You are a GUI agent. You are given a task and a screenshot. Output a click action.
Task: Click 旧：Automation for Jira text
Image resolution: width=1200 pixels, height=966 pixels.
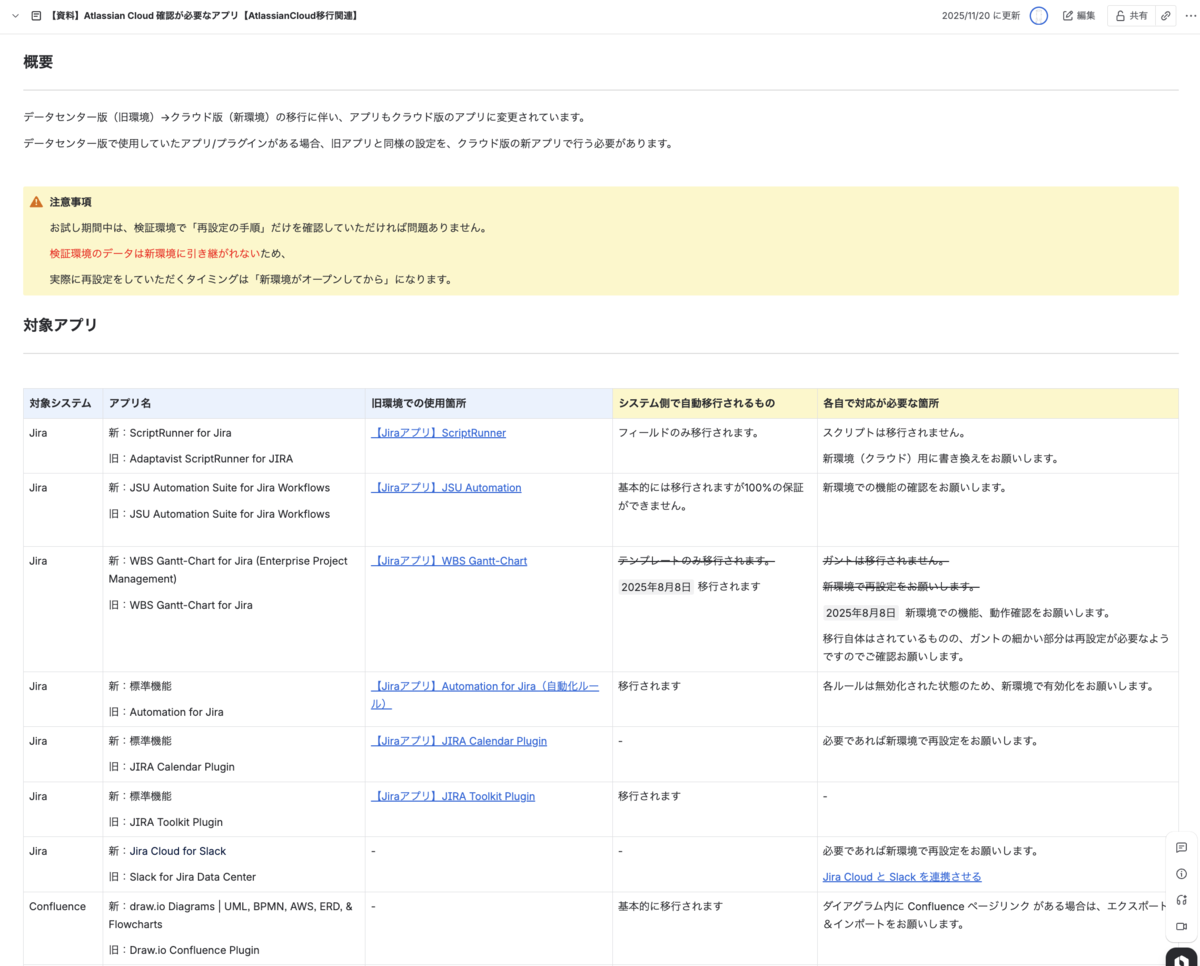point(166,712)
